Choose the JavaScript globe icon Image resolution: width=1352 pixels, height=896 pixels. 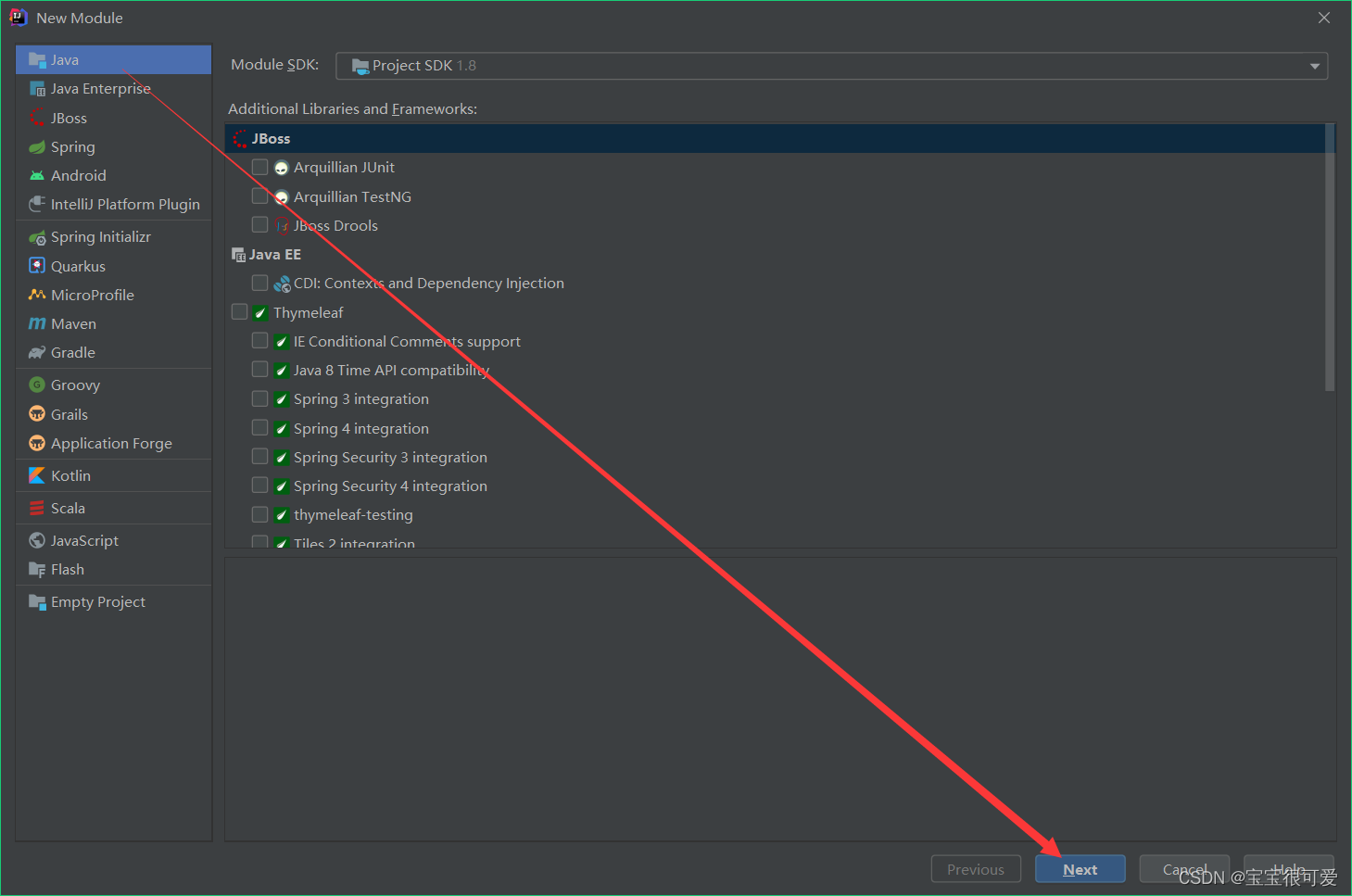pos(37,540)
